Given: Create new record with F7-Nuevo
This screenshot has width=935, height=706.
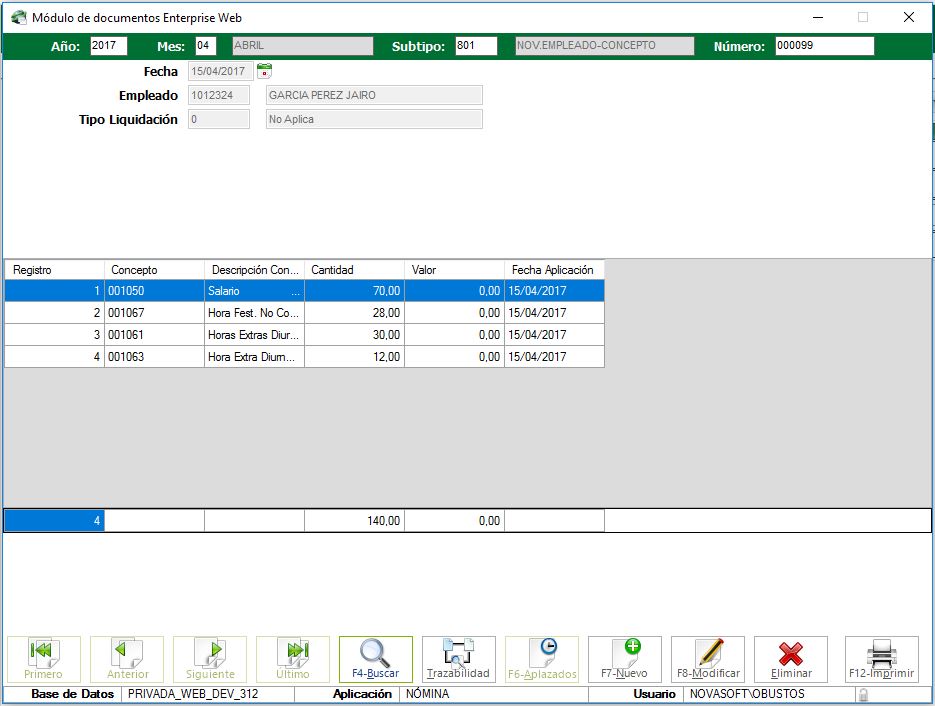Looking at the screenshot, I should (624, 659).
